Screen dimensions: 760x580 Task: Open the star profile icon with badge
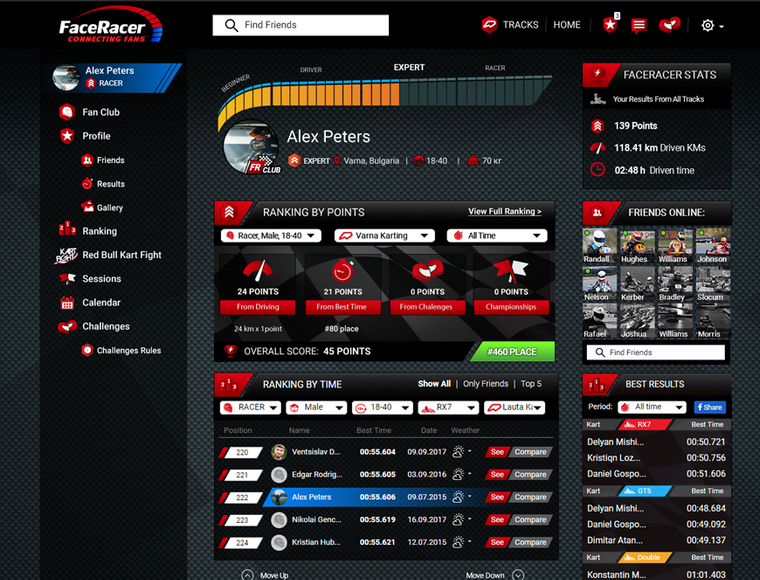(610, 24)
